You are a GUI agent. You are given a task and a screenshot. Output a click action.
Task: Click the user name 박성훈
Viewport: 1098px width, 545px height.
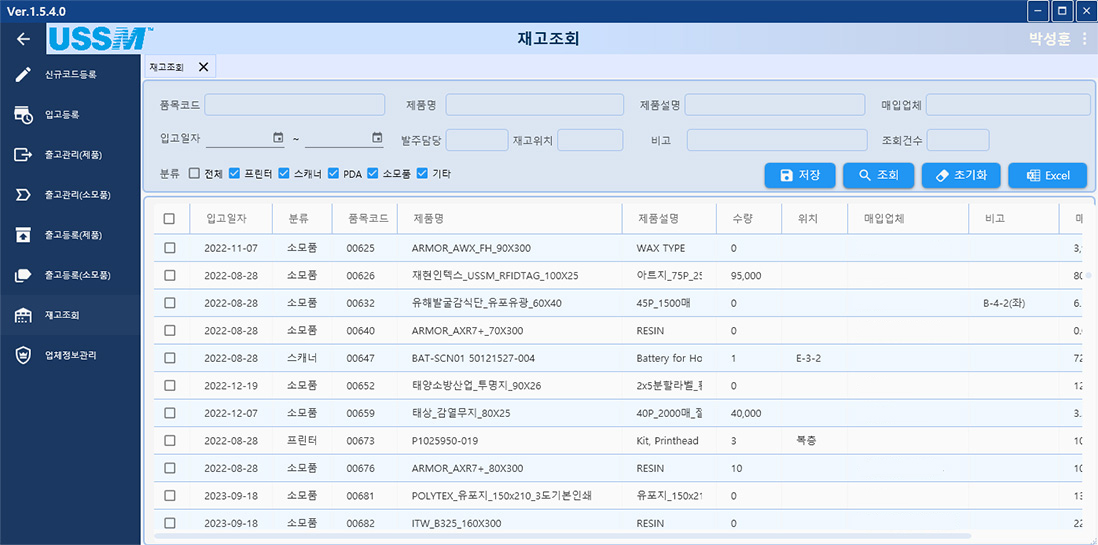1049,39
